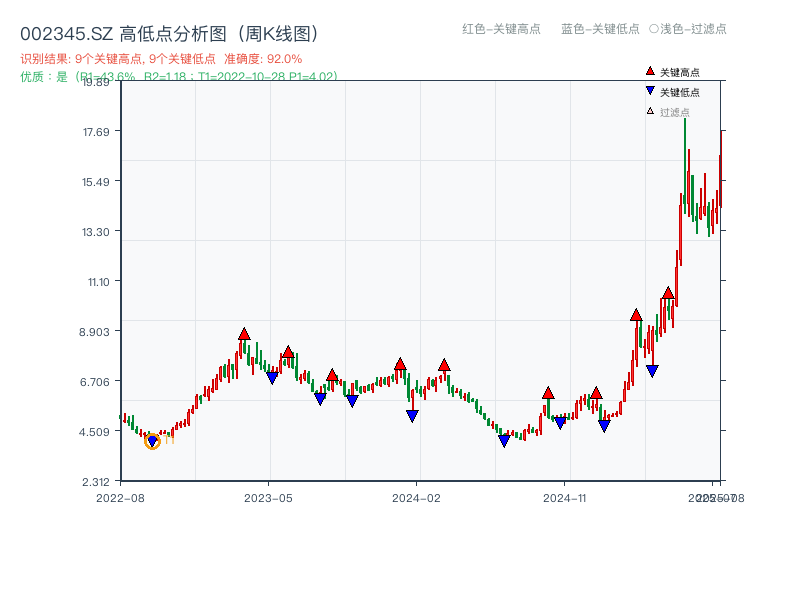Select the blue low triangle near 7.1 in the 2025 rally
Image resolution: width=800 pixels, height=600 pixels.
(652, 371)
